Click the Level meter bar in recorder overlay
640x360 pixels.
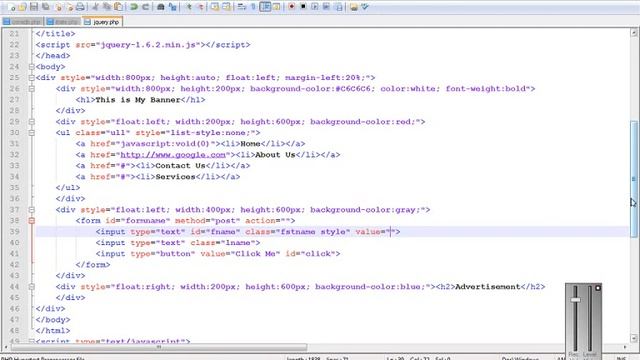590,318
